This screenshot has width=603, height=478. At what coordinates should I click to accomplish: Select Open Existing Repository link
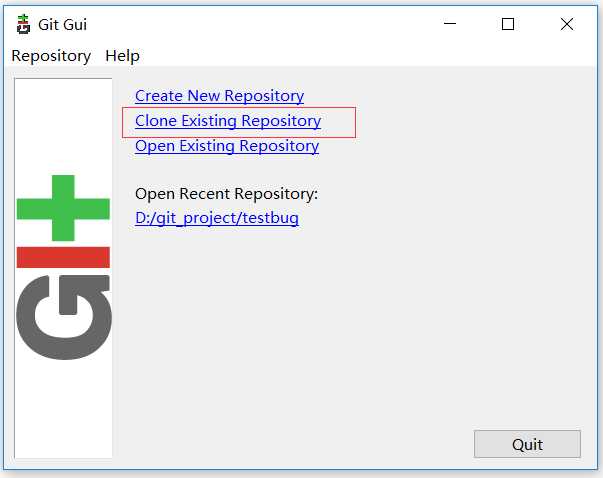coord(227,146)
